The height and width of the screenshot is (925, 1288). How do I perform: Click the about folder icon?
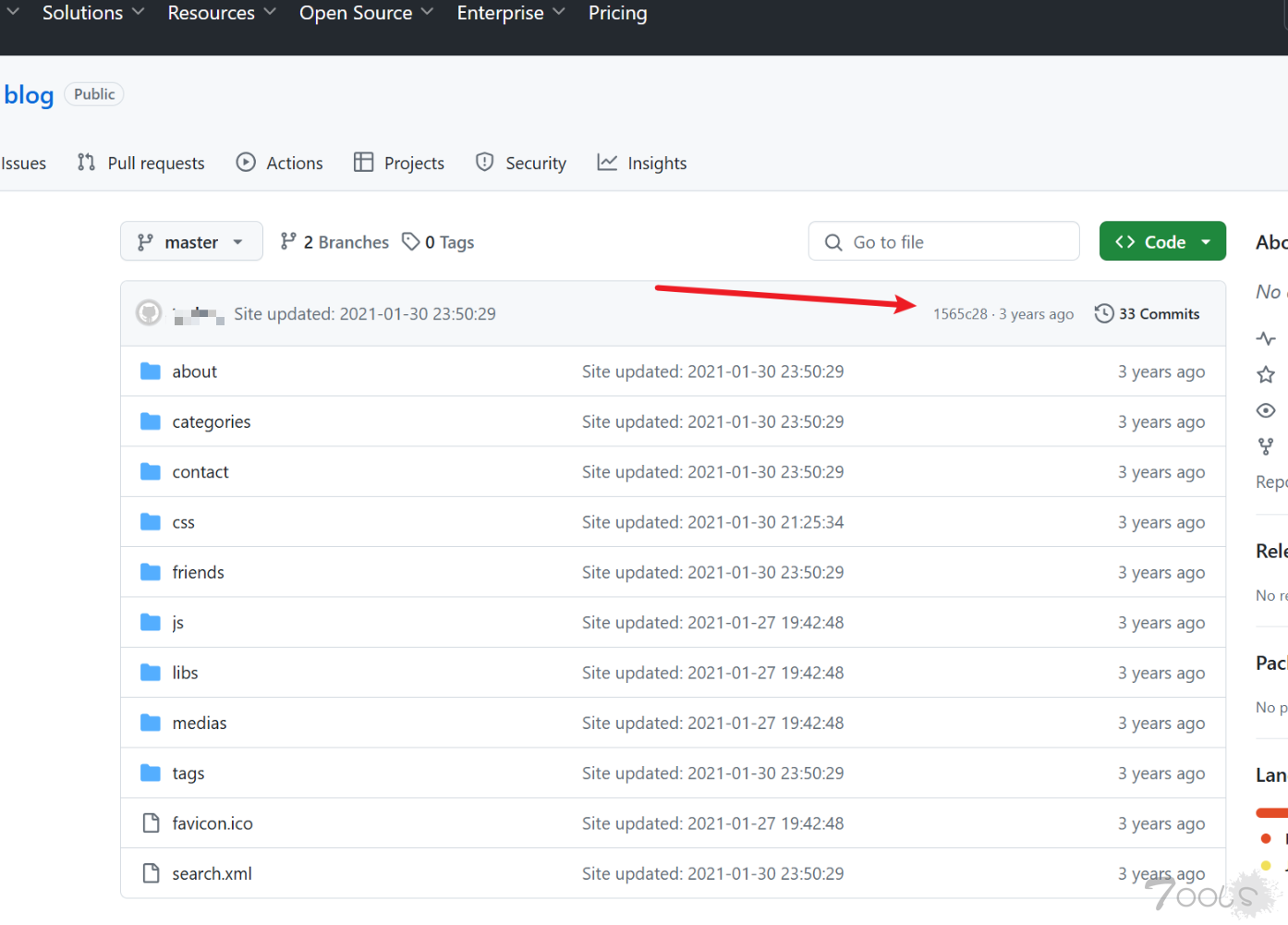coord(151,371)
